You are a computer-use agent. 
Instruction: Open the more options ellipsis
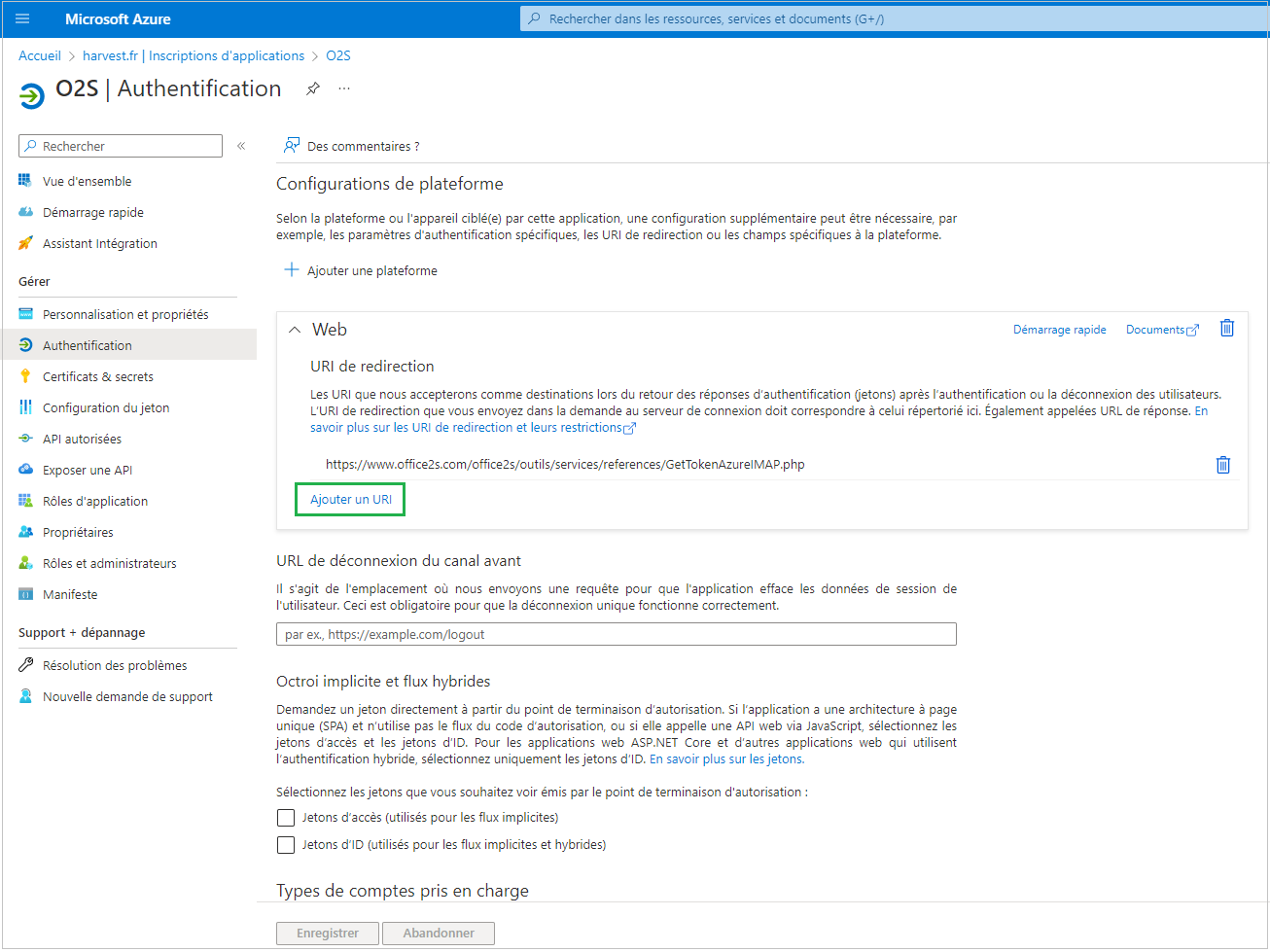[344, 88]
